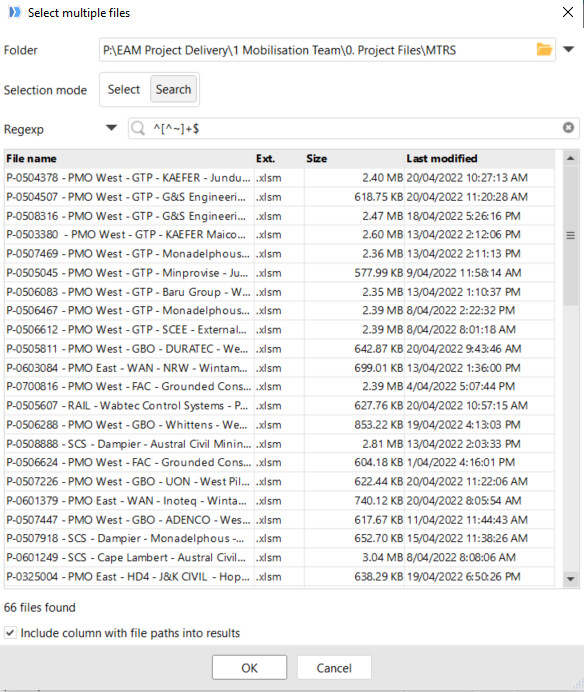
Task: Click the app logo in title bar
Action: click(x=15, y=12)
